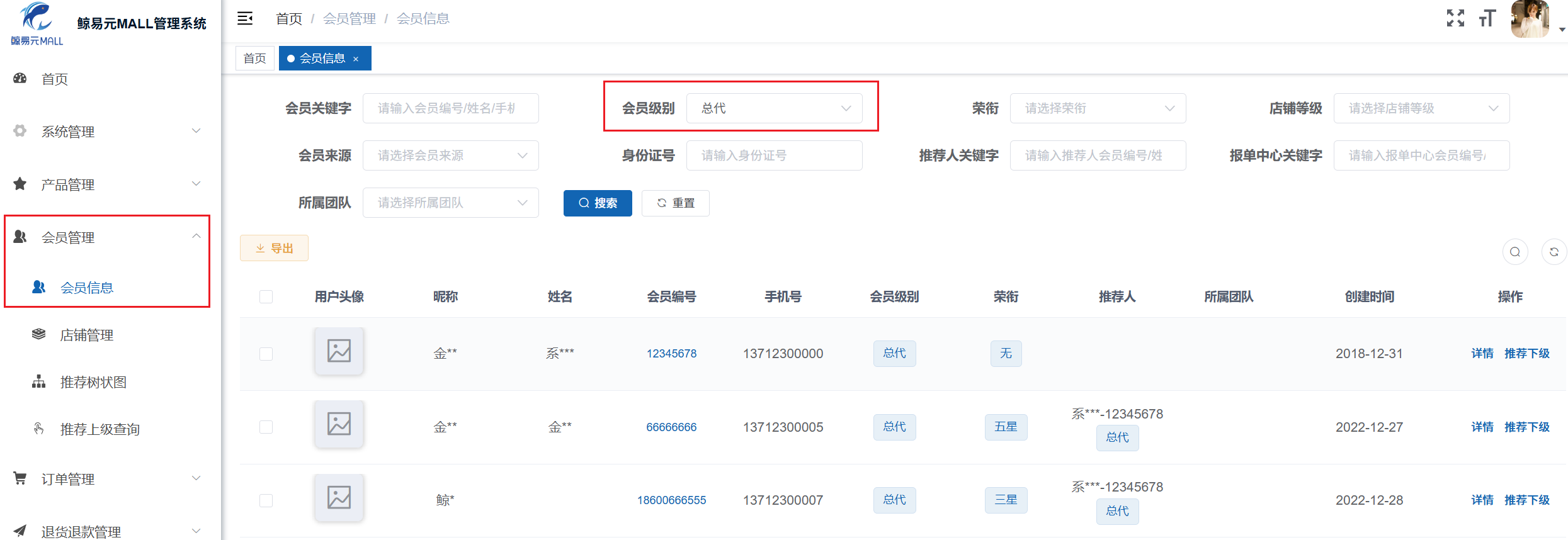Check the select-all checkbox in table header
The height and width of the screenshot is (540, 1568).
click(266, 297)
